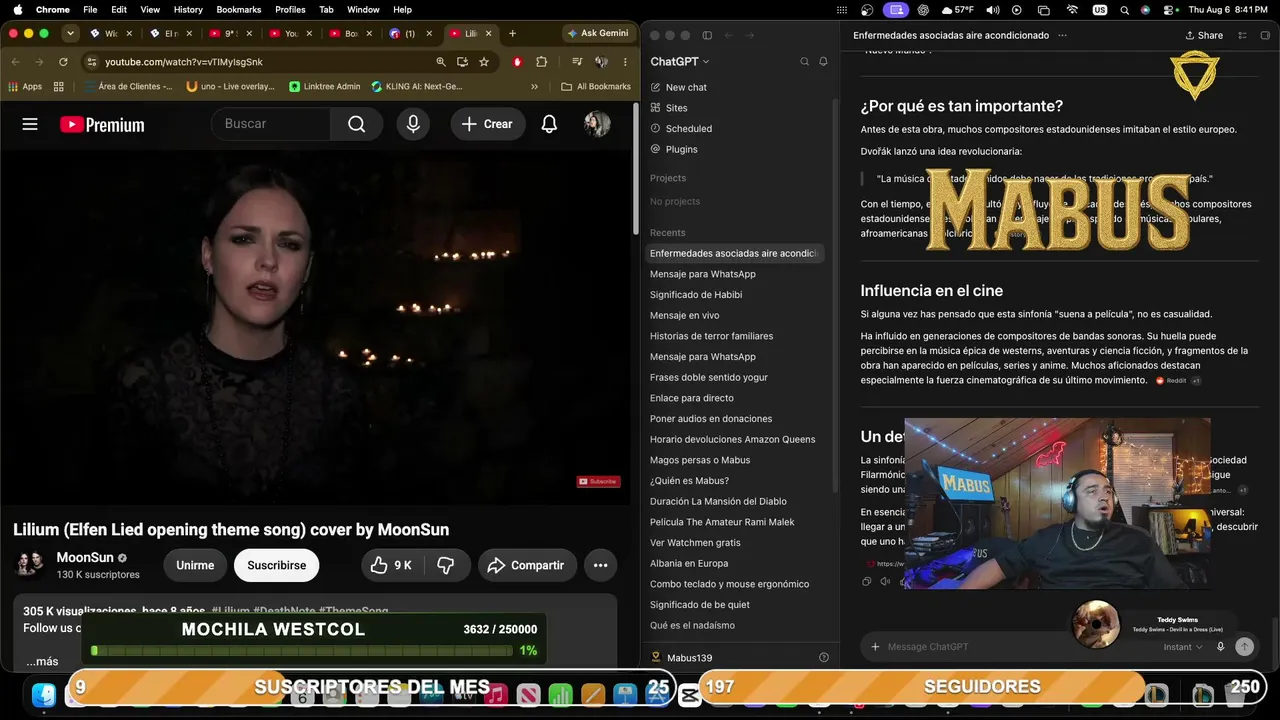Click the YouTube Buscar search field

coord(270,124)
